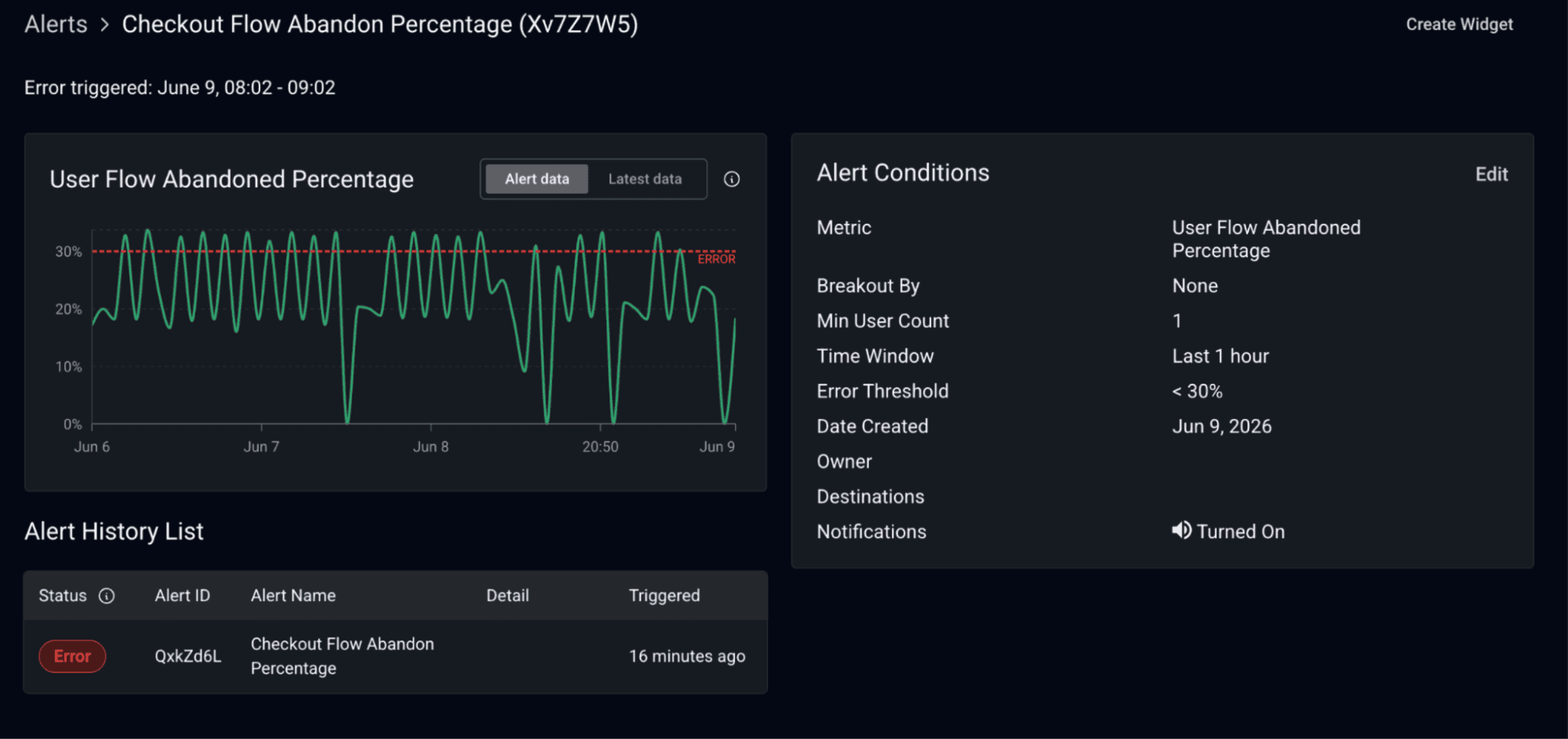Click the Notifications label
This screenshot has width=1568, height=739.
point(871,532)
